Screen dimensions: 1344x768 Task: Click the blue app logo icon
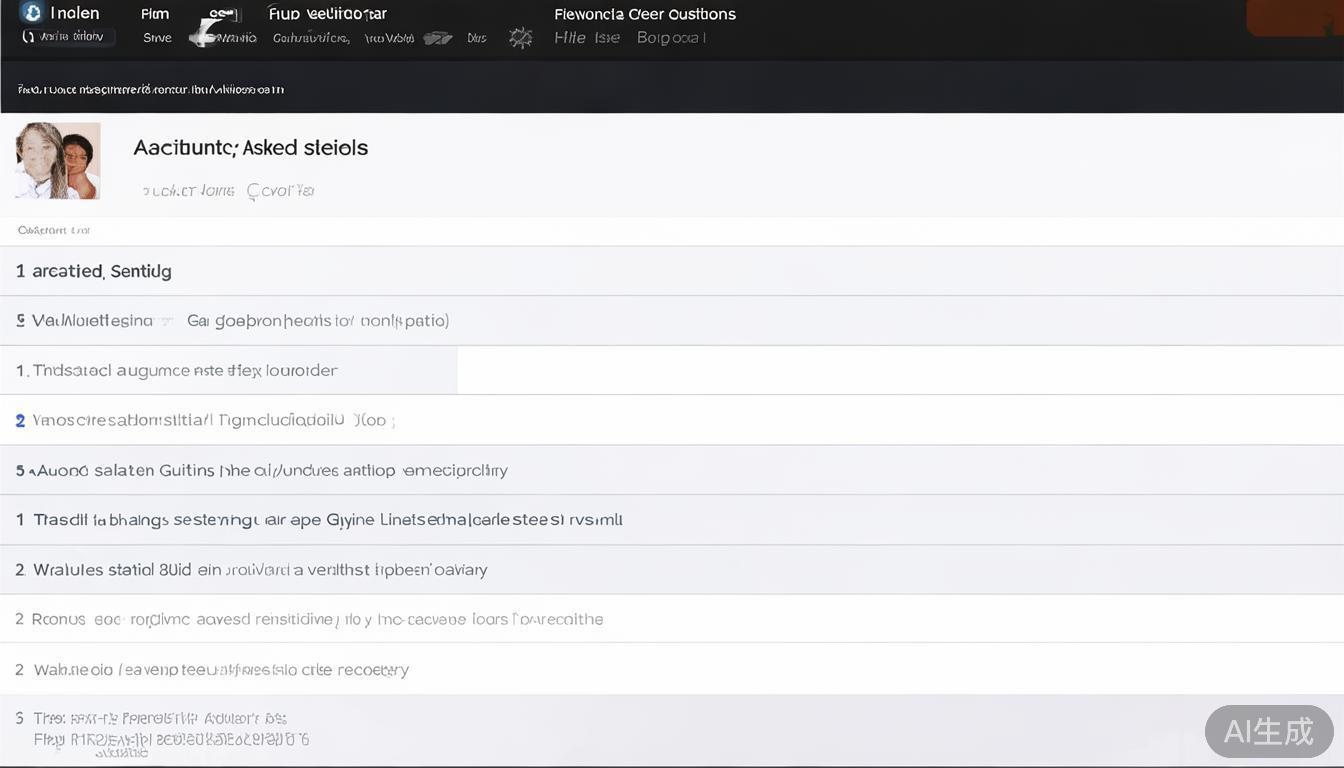(32, 13)
